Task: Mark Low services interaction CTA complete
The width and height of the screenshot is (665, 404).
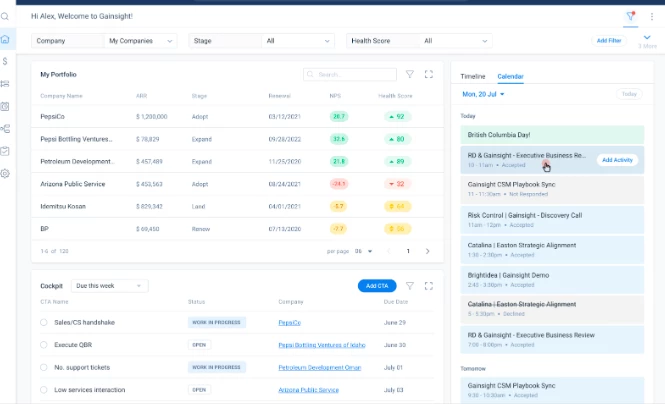Action: coord(44,390)
